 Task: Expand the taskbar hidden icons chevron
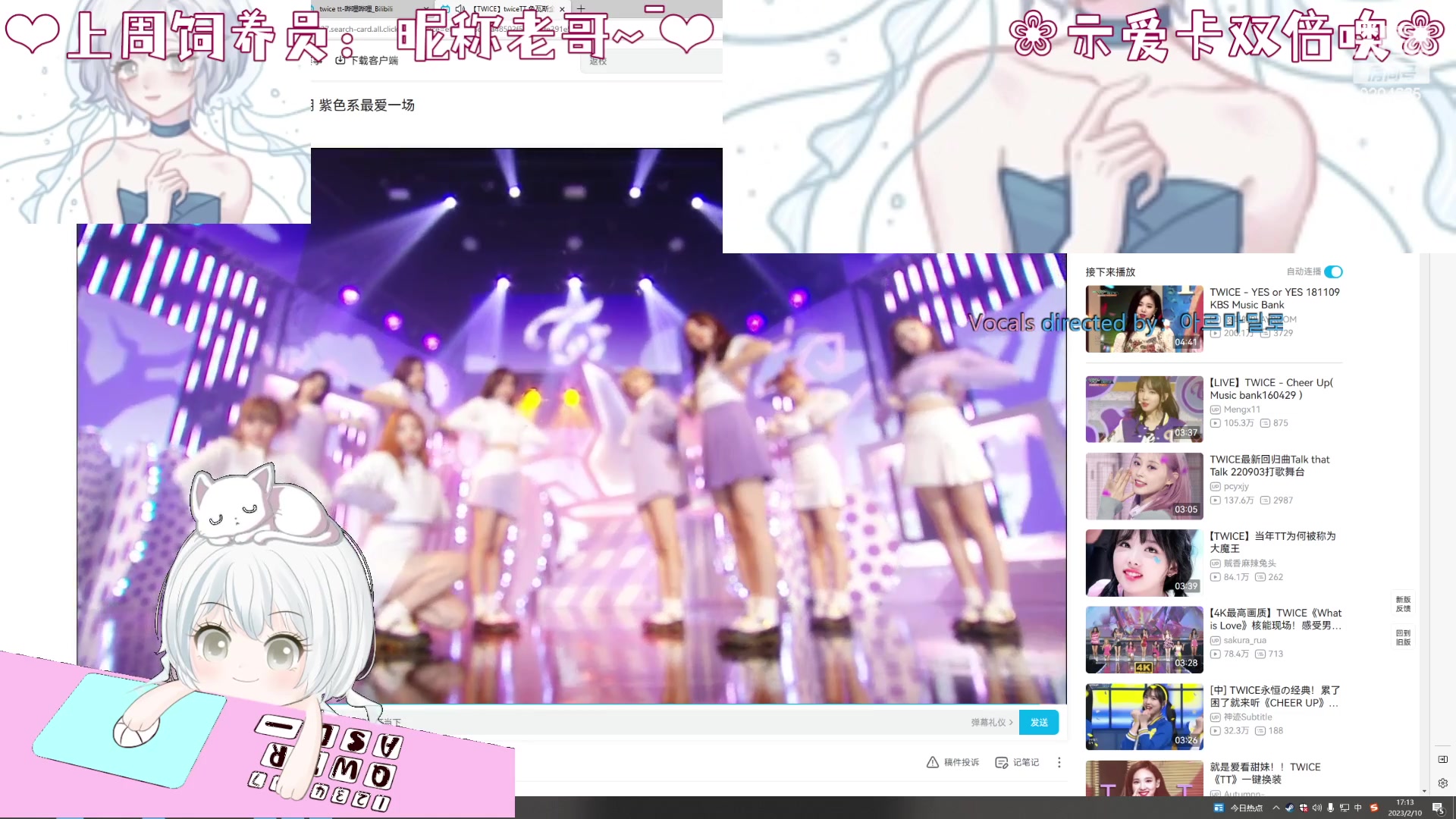[1276, 808]
